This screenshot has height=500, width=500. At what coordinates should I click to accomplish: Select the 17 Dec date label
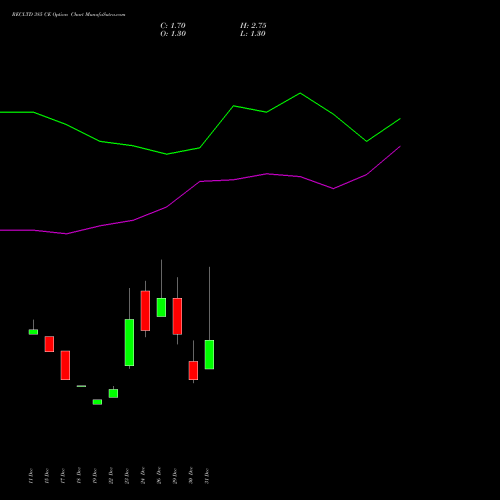63,476
